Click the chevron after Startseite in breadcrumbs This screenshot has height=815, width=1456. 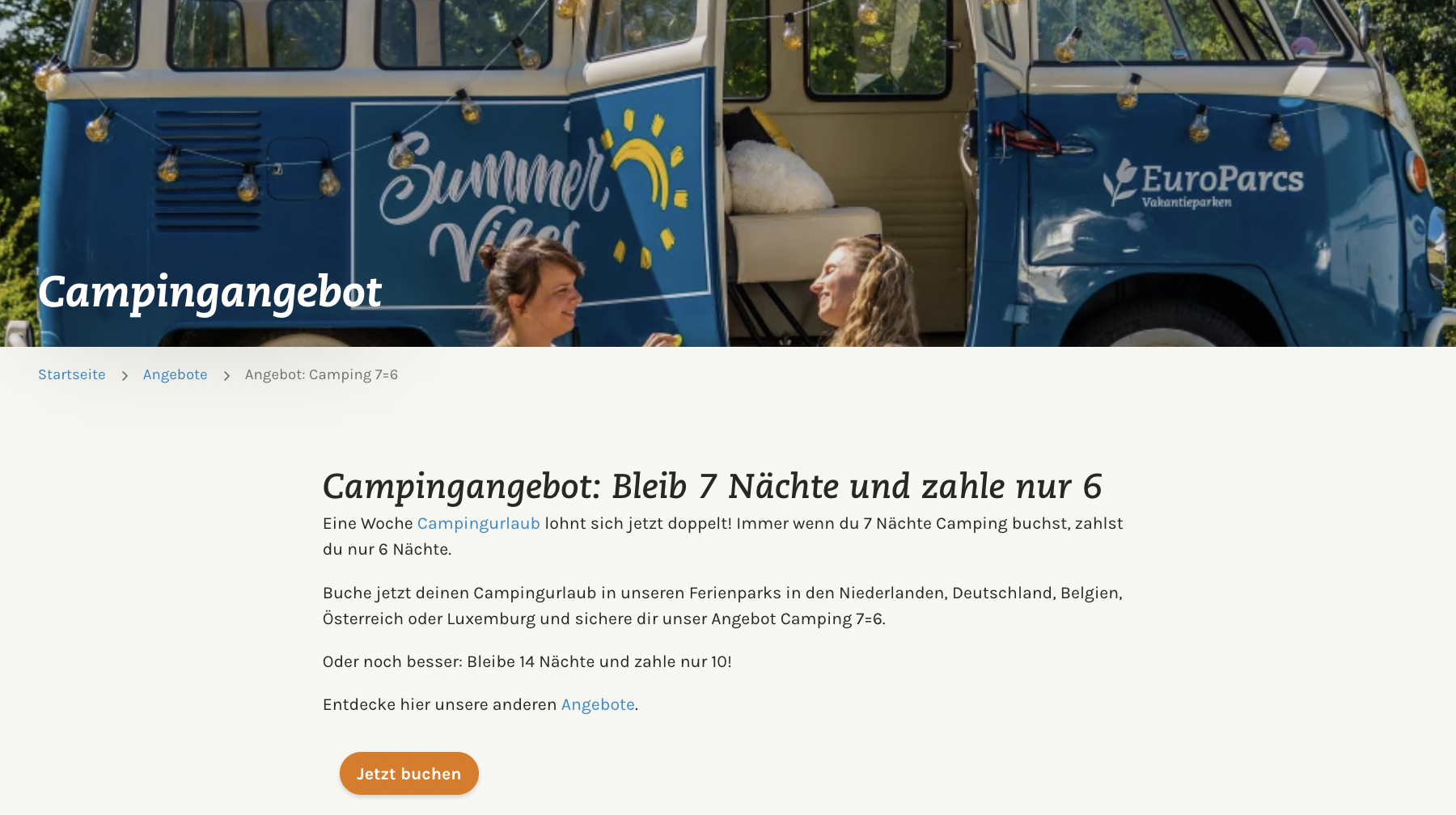[x=125, y=375]
